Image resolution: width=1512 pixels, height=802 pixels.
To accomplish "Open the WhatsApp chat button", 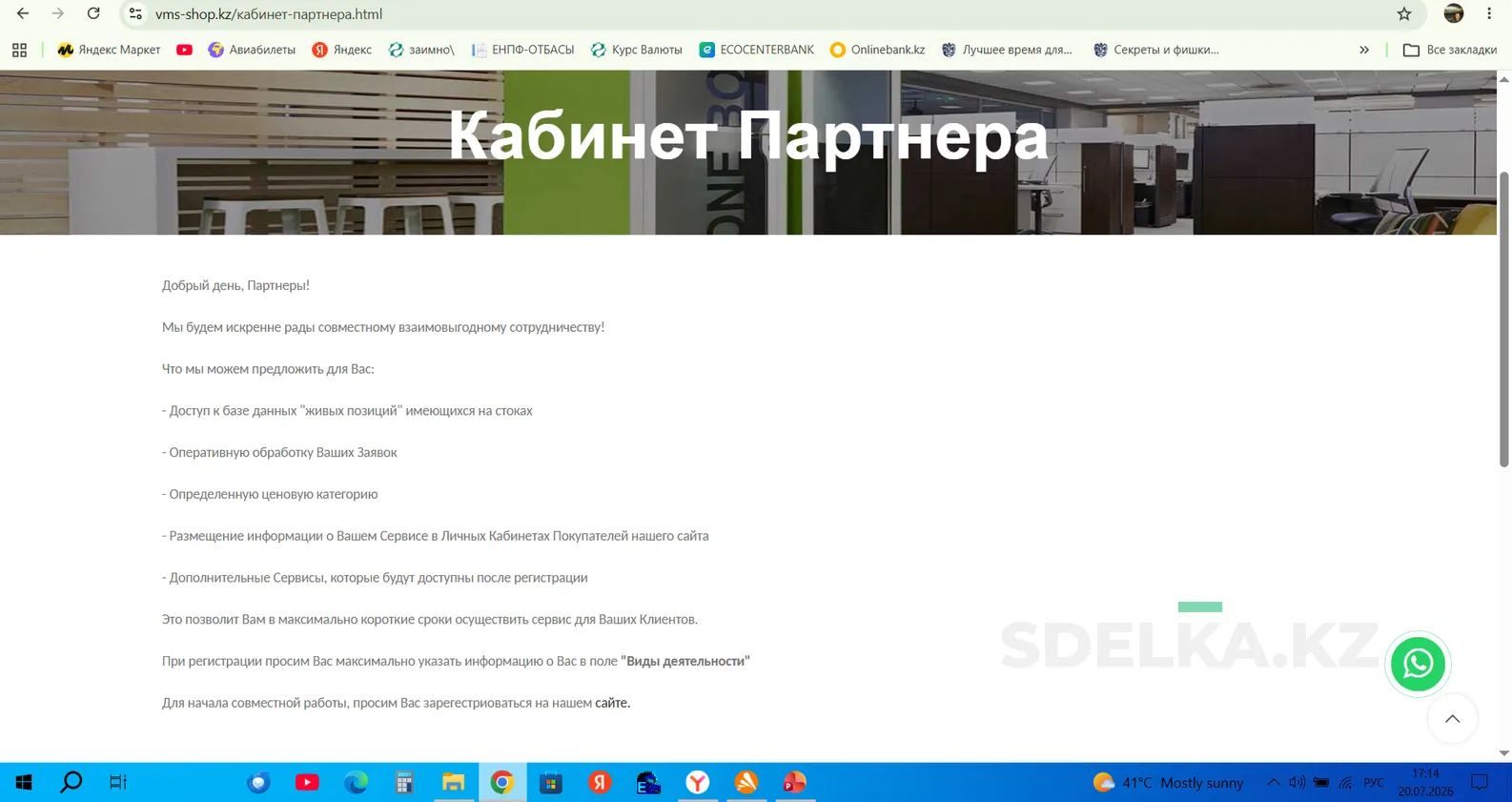I will [1418, 663].
